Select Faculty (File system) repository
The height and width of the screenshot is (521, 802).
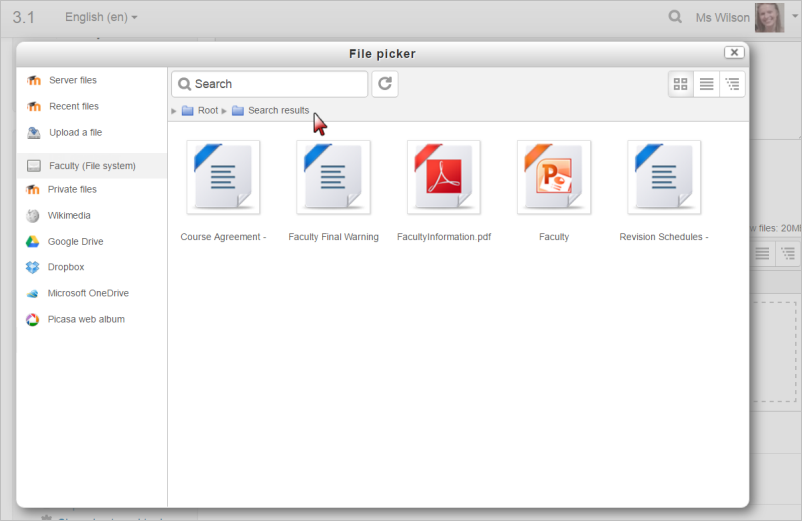91,166
